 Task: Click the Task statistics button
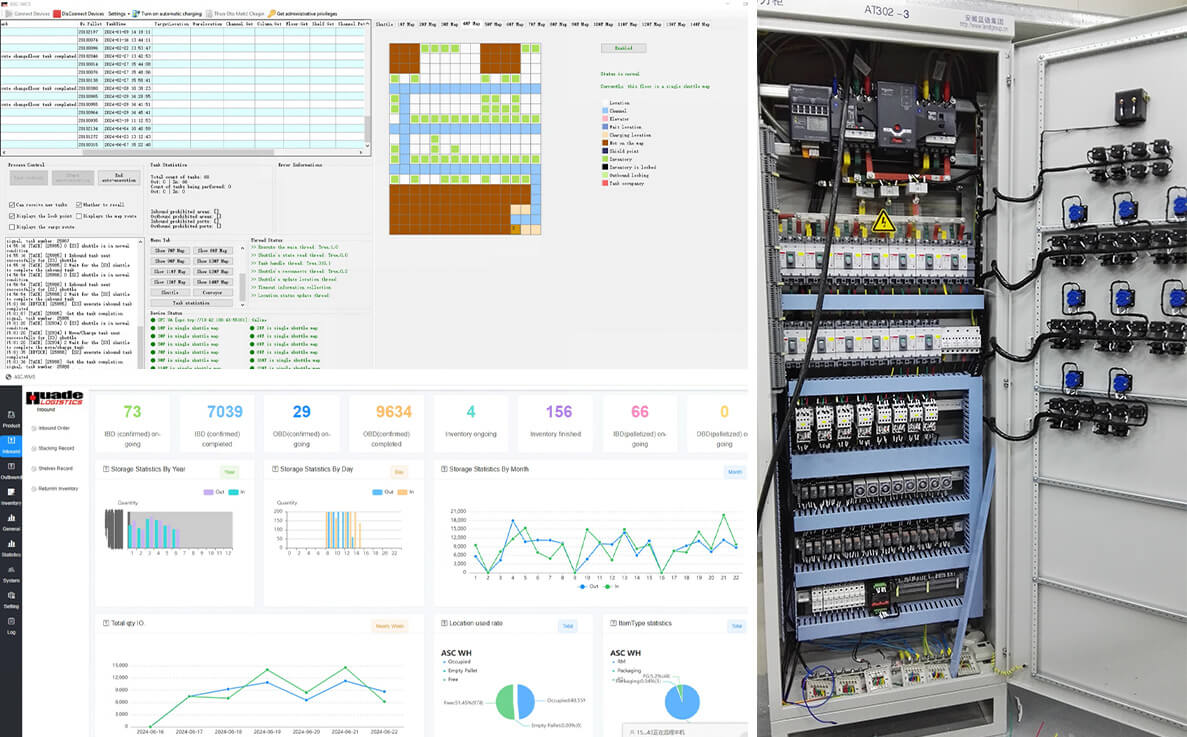click(x=192, y=302)
